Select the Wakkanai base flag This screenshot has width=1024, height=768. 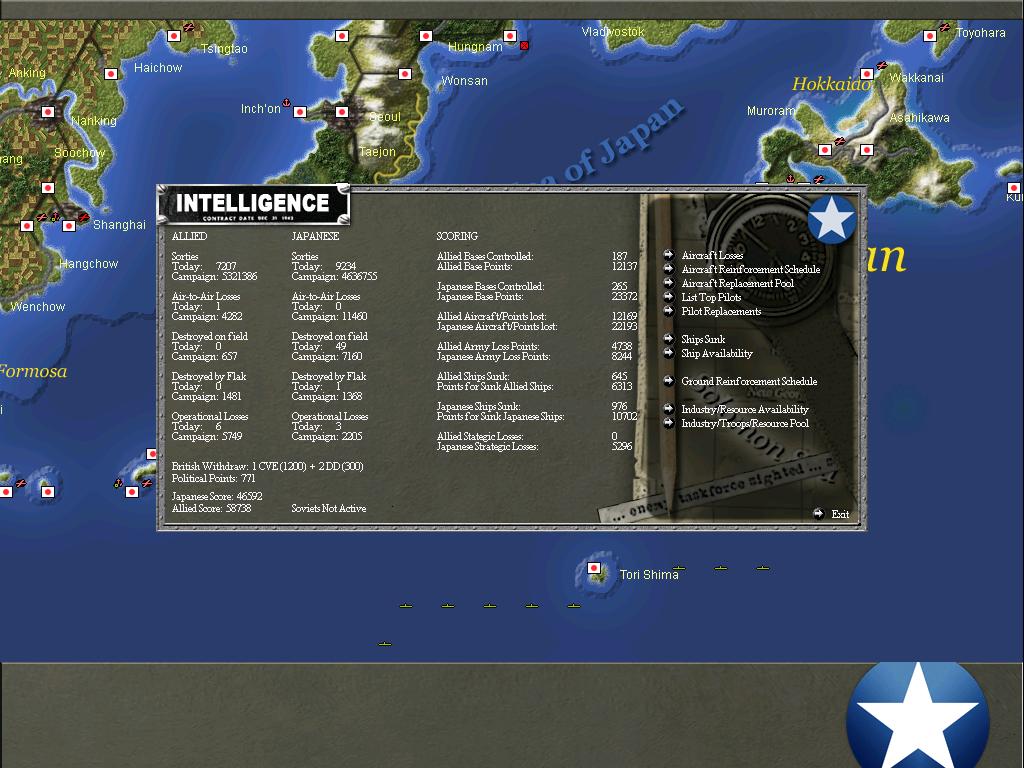867,74
